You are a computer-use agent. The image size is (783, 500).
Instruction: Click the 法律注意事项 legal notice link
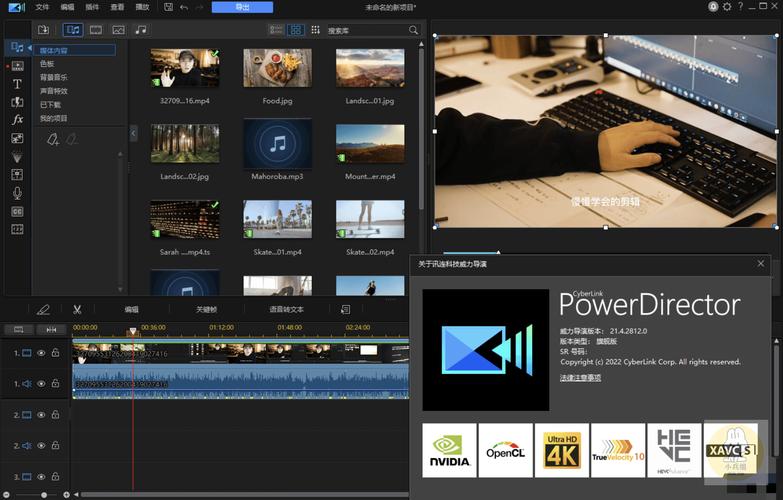pos(580,378)
